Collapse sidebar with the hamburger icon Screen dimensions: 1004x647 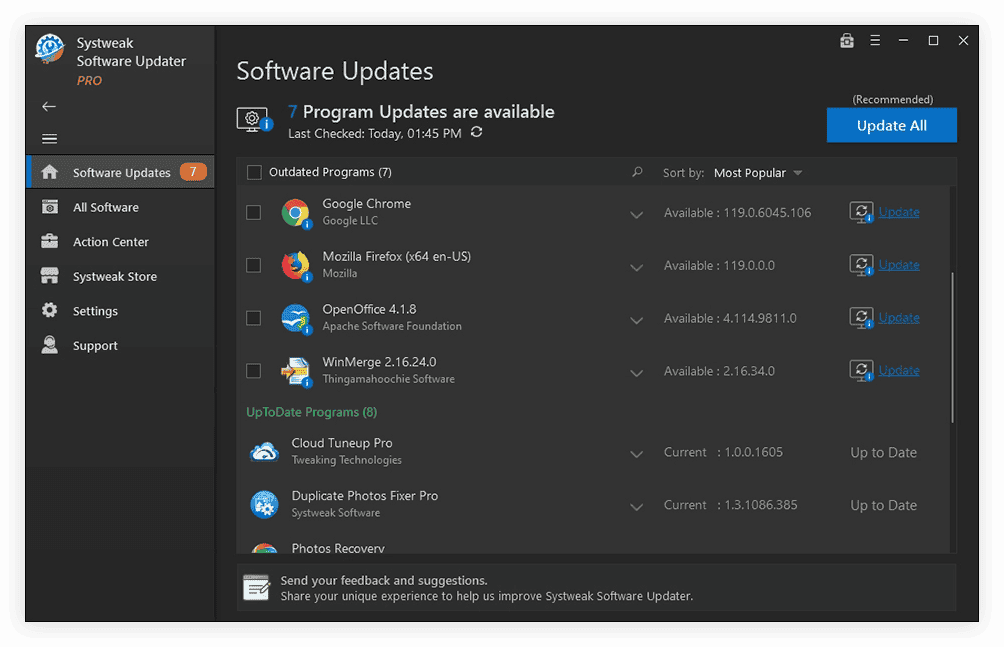click(x=49, y=138)
